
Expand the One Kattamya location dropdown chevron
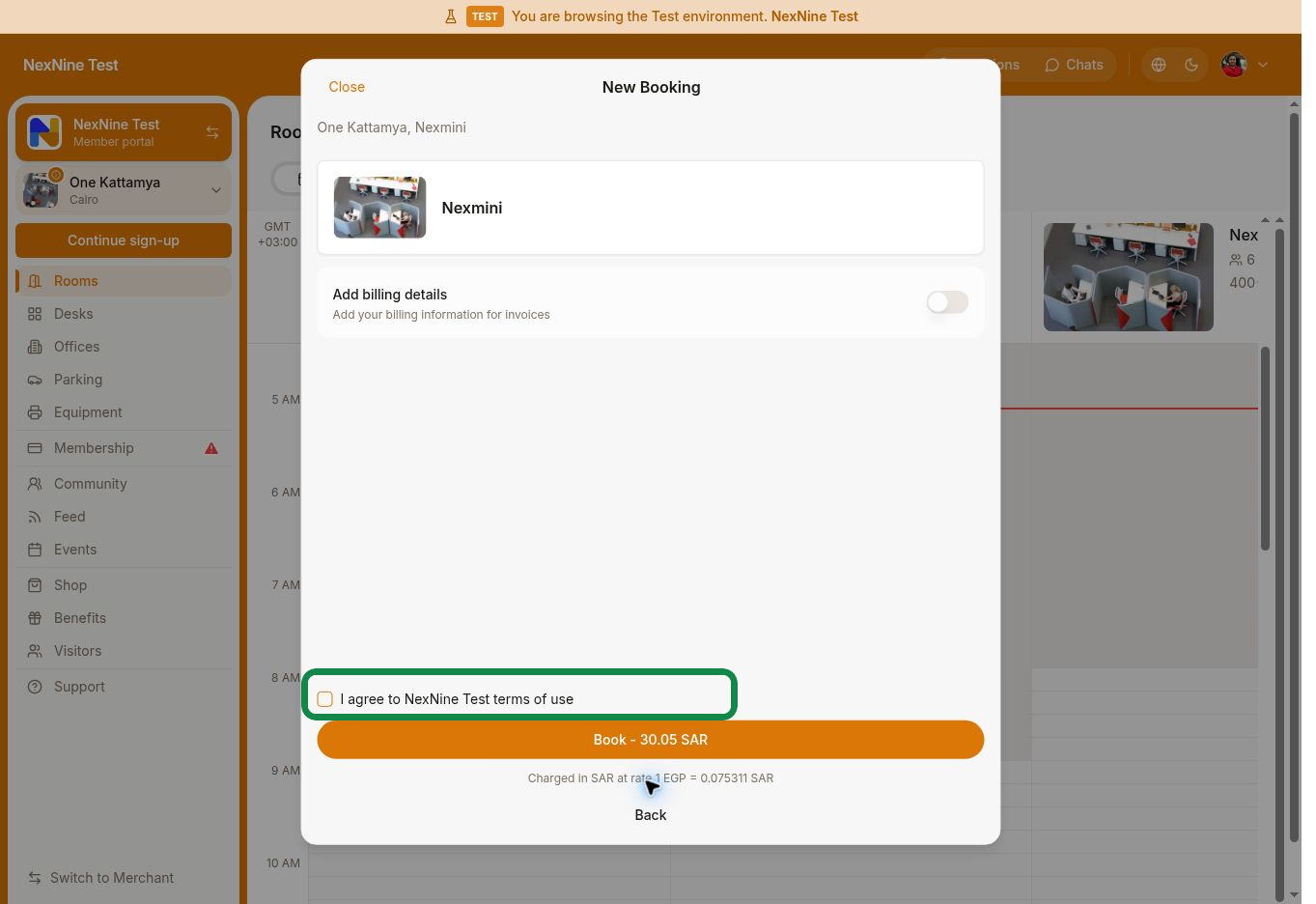click(x=216, y=190)
